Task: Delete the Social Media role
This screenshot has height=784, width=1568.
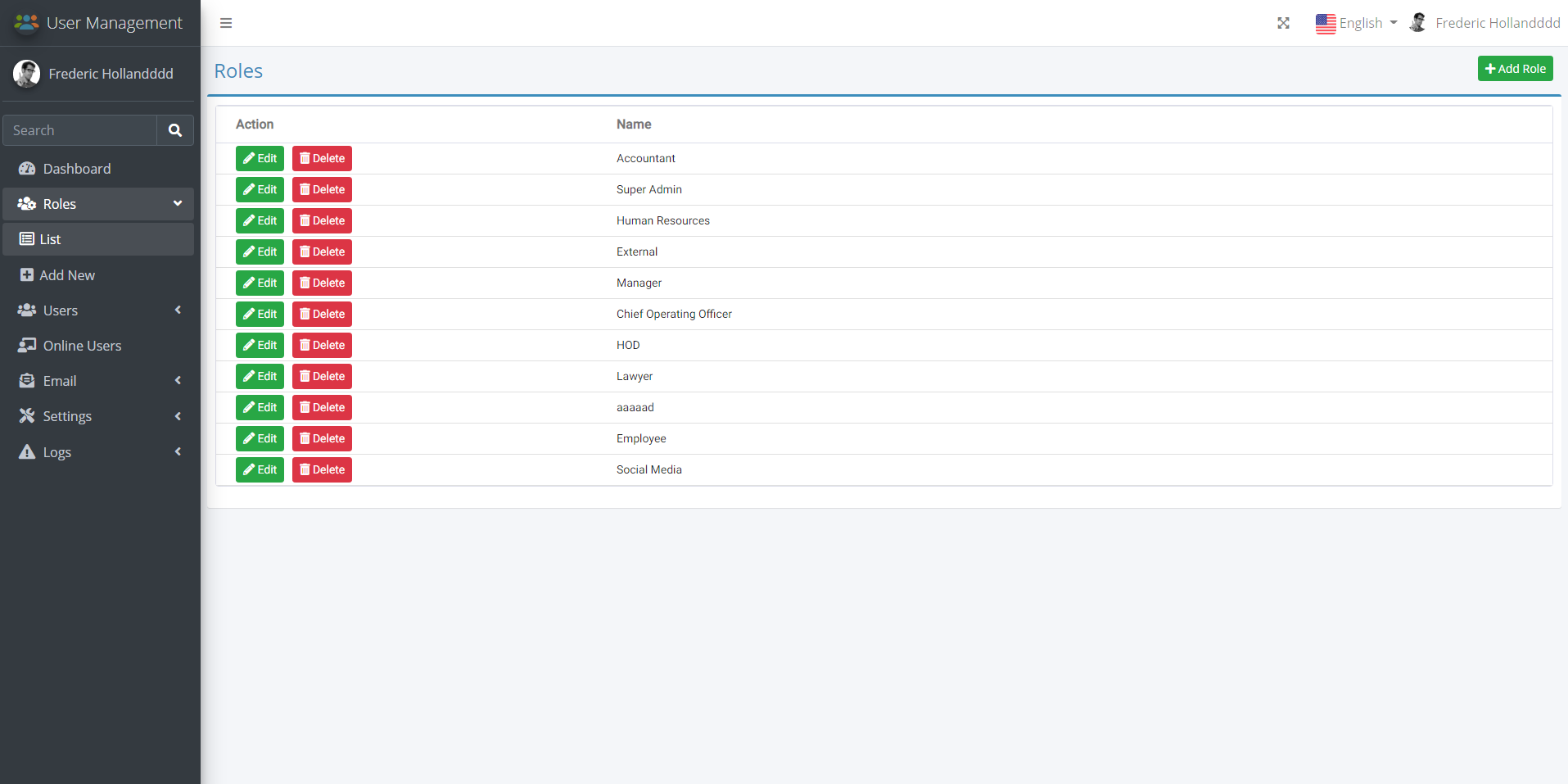Action: (x=322, y=469)
